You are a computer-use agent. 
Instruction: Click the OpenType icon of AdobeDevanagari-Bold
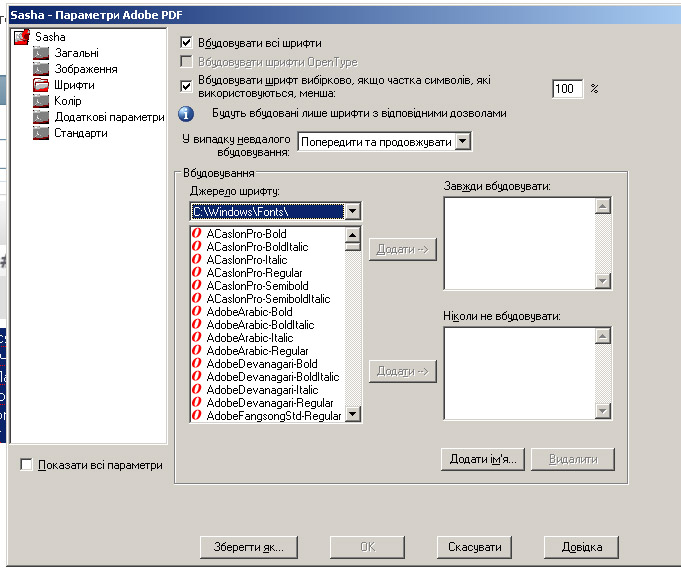197,363
